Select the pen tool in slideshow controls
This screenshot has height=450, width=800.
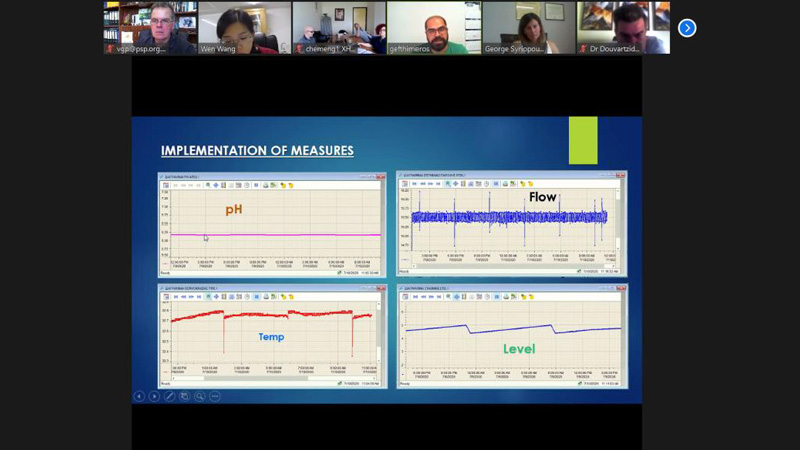170,396
